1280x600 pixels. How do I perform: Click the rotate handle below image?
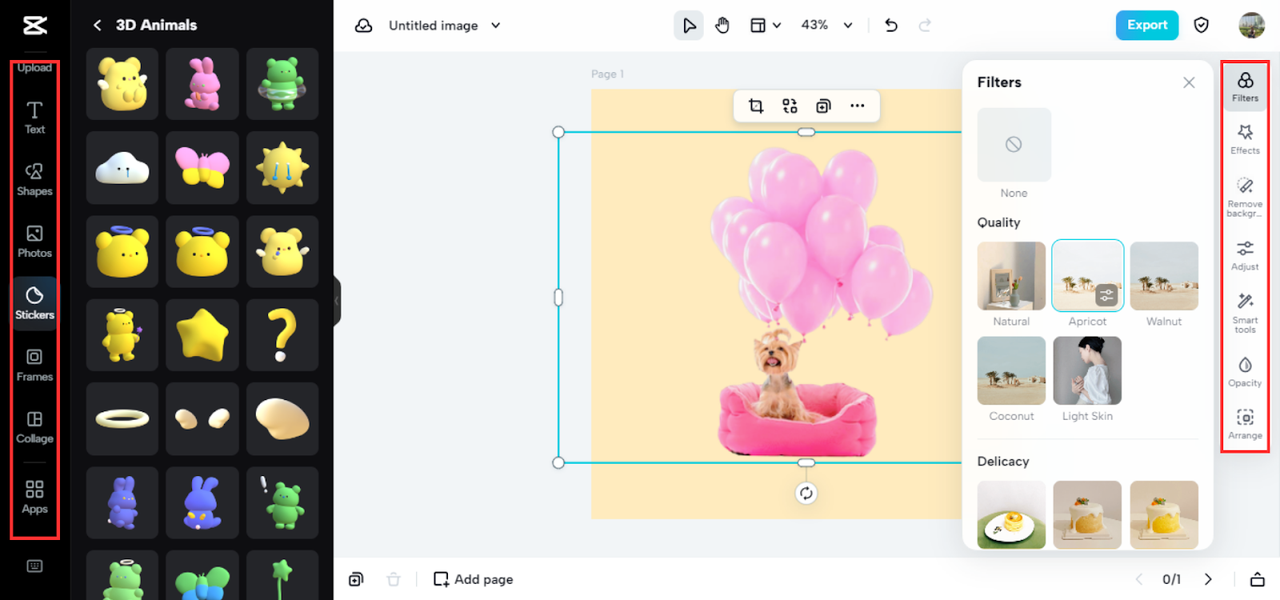point(806,493)
